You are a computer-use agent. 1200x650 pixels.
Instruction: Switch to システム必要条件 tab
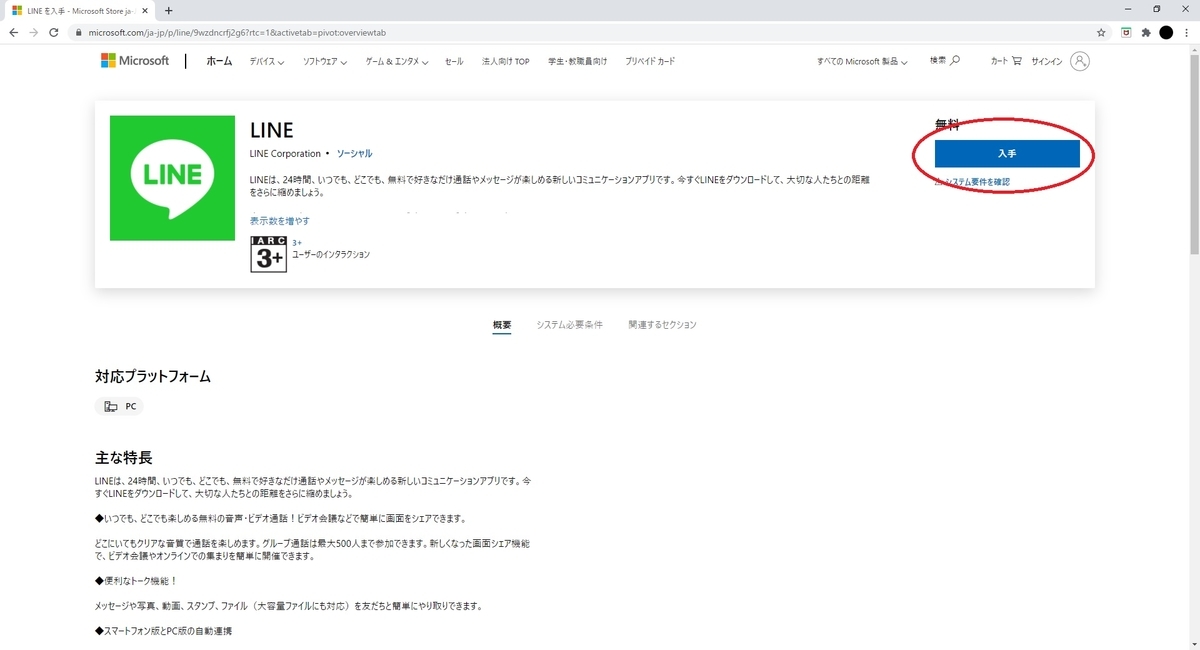click(569, 325)
